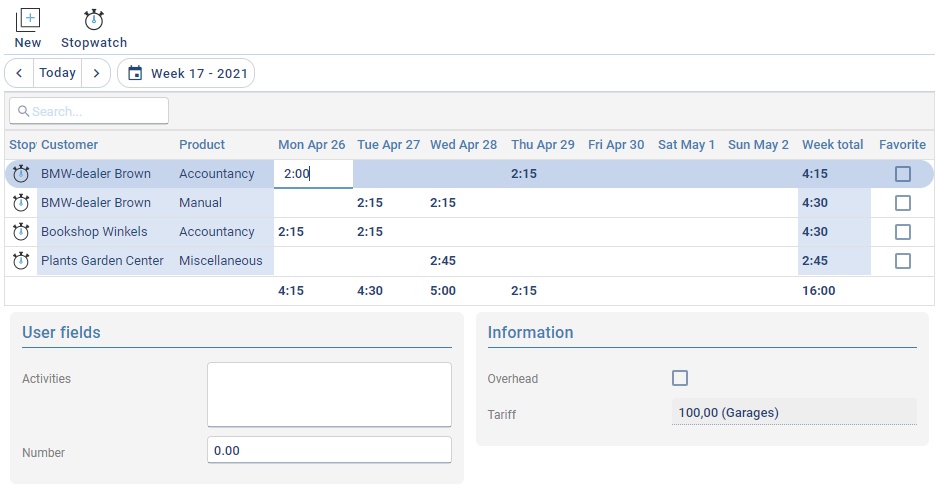Select the 2:45 Wednesday cell for Plants Garden Center

443,261
